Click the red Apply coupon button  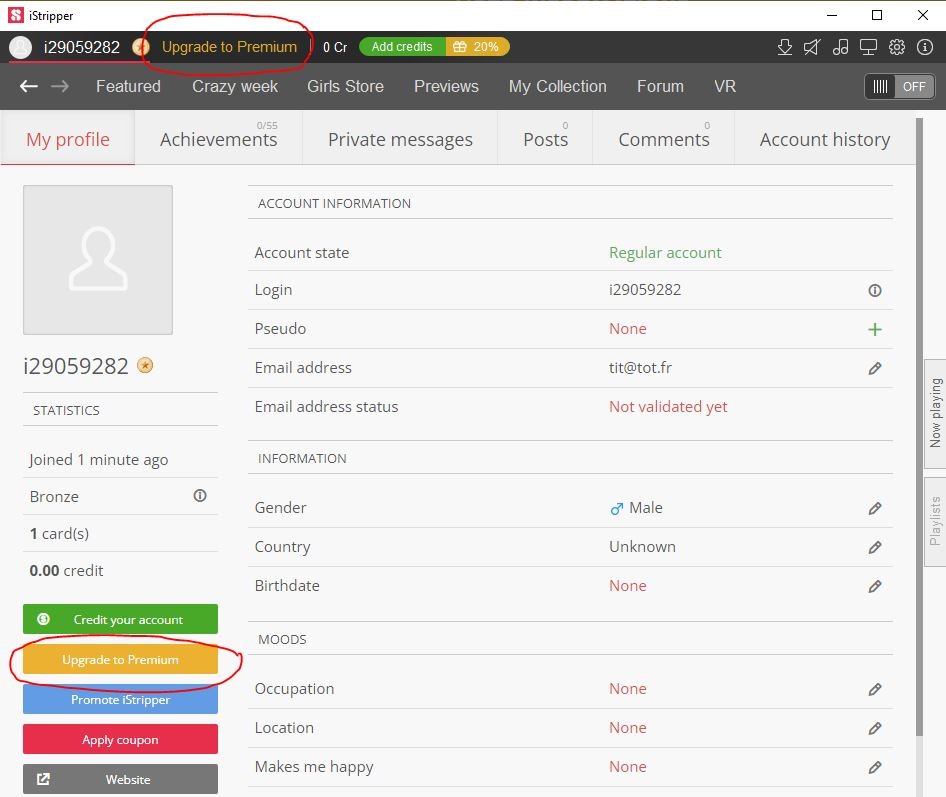pyautogui.click(x=120, y=740)
